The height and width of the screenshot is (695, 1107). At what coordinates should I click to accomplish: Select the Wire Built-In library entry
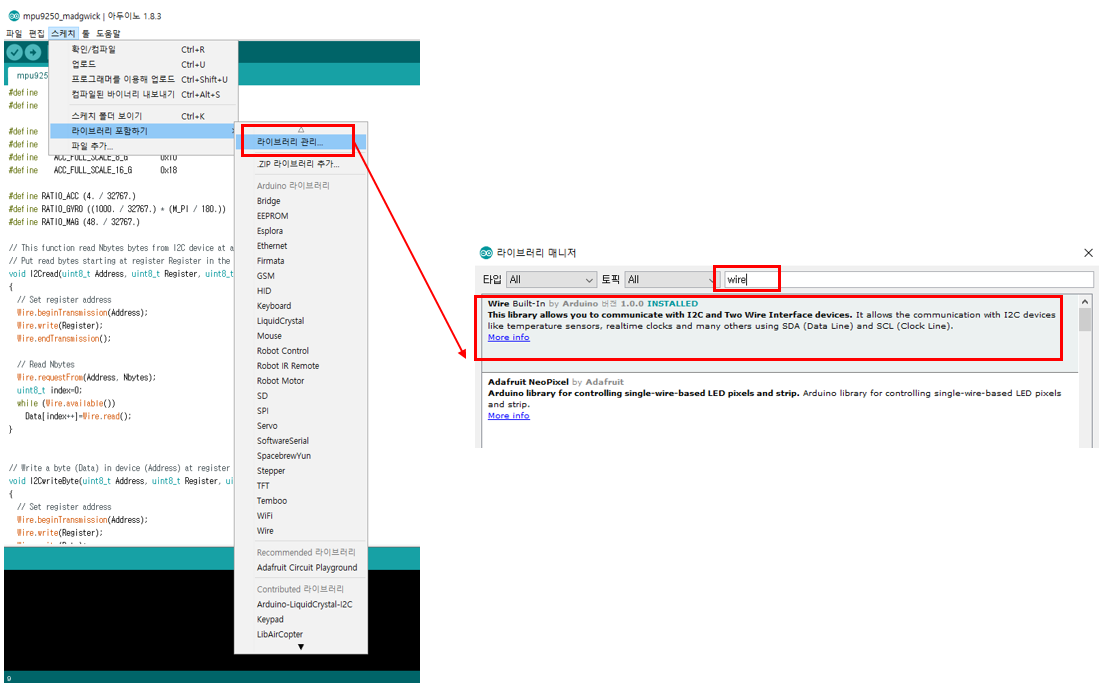tap(779, 333)
